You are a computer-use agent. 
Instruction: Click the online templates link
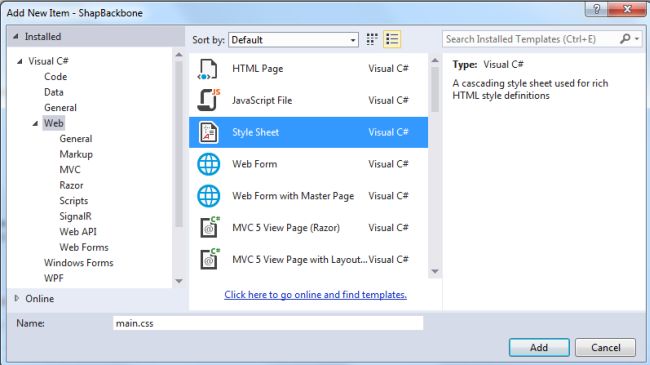315,295
